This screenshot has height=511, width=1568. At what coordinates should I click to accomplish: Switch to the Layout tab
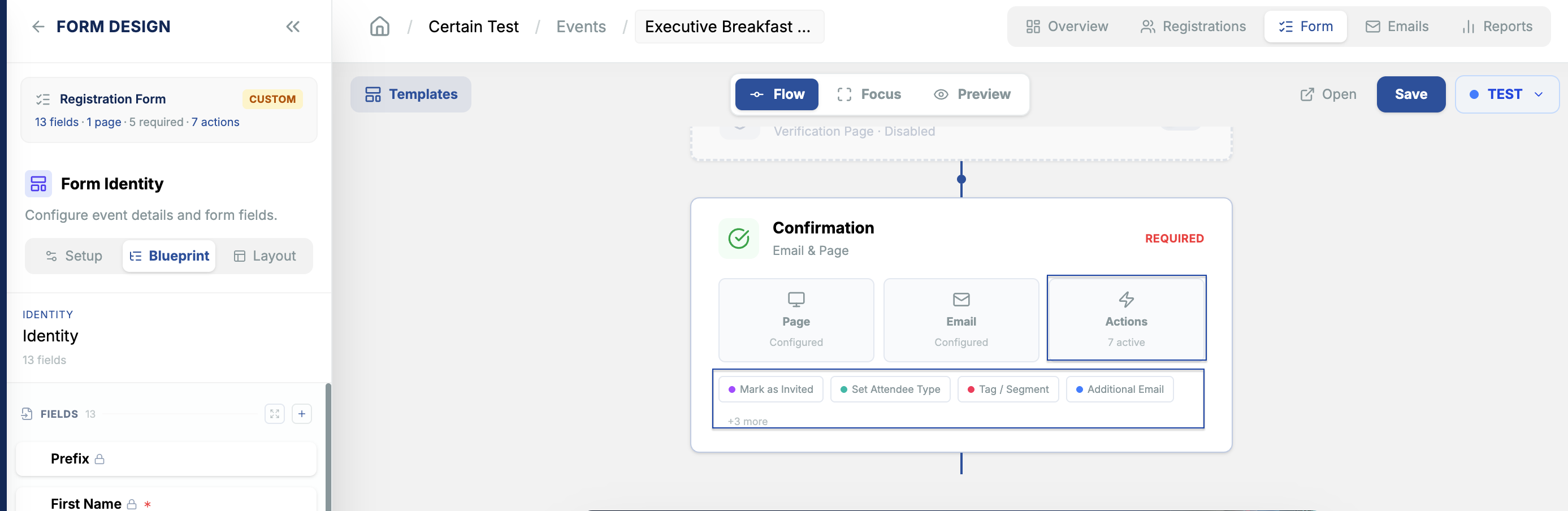click(265, 256)
